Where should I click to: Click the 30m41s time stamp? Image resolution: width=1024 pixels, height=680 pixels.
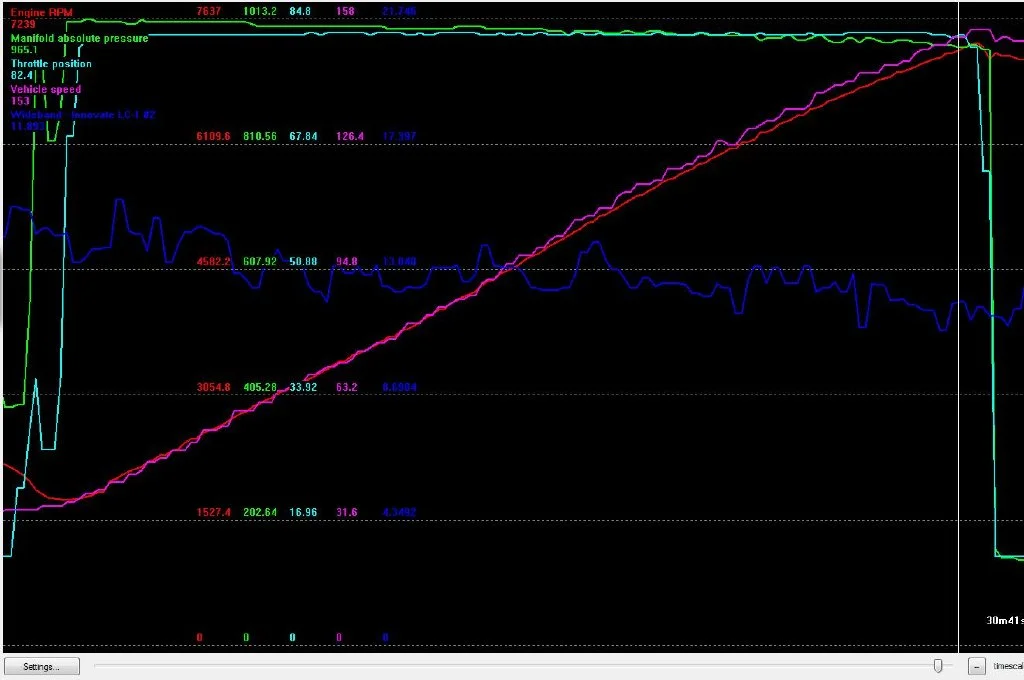pyautogui.click(x=1004, y=621)
